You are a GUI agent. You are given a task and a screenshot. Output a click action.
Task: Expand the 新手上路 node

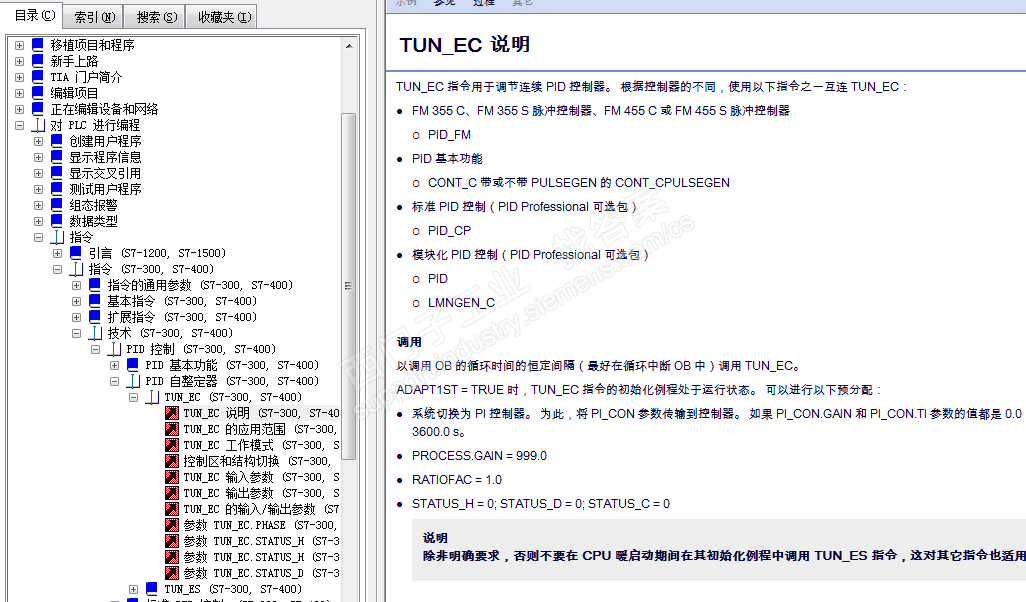click(x=20, y=62)
